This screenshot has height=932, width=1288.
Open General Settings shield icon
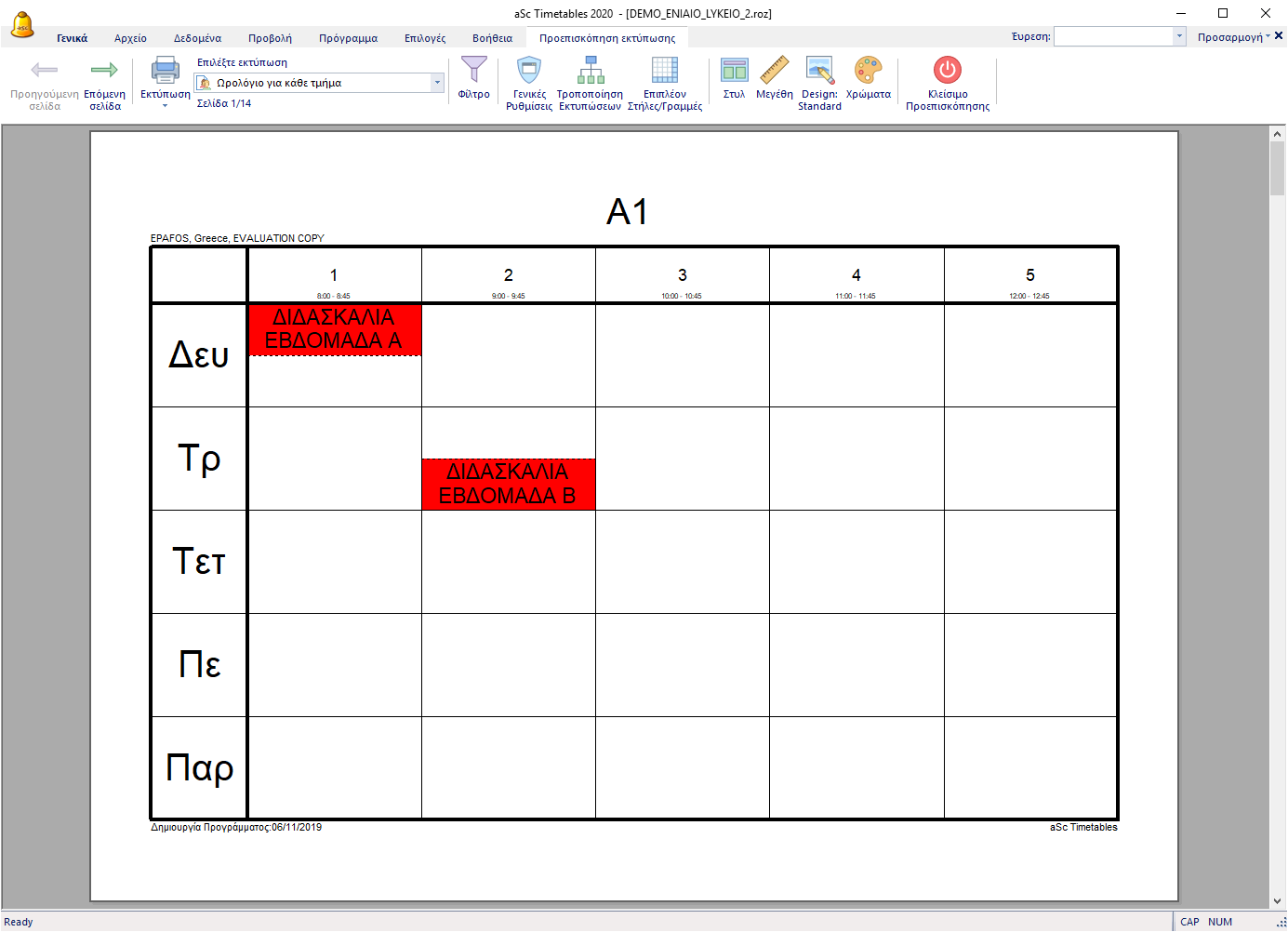[x=529, y=71]
